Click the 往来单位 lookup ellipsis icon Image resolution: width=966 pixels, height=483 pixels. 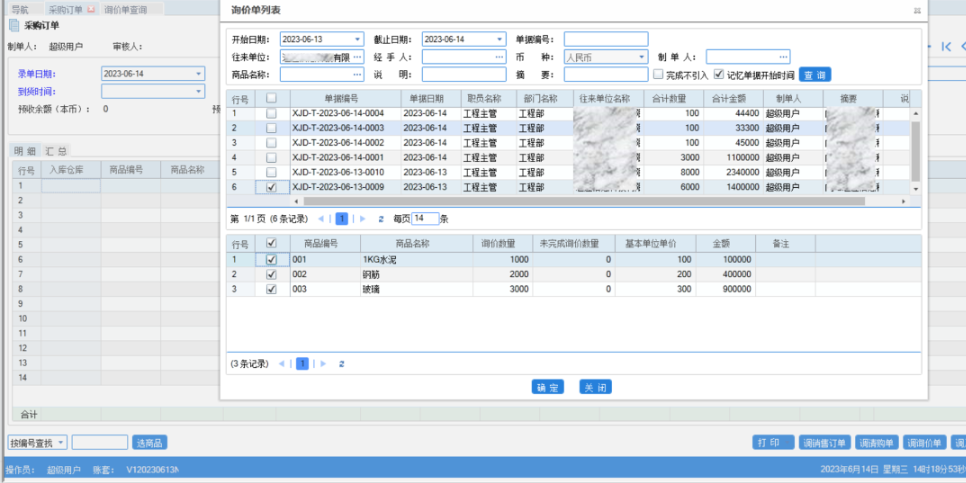[x=357, y=57]
